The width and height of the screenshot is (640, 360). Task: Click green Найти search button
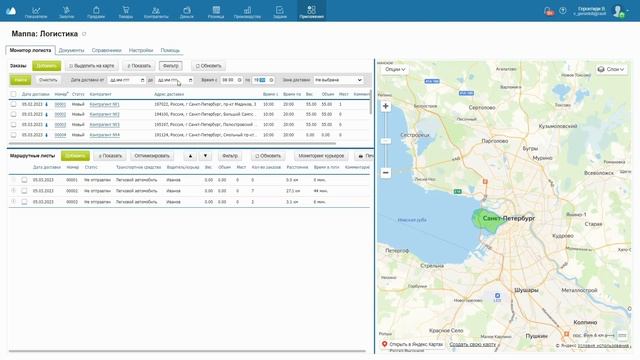pyautogui.click(x=20, y=80)
